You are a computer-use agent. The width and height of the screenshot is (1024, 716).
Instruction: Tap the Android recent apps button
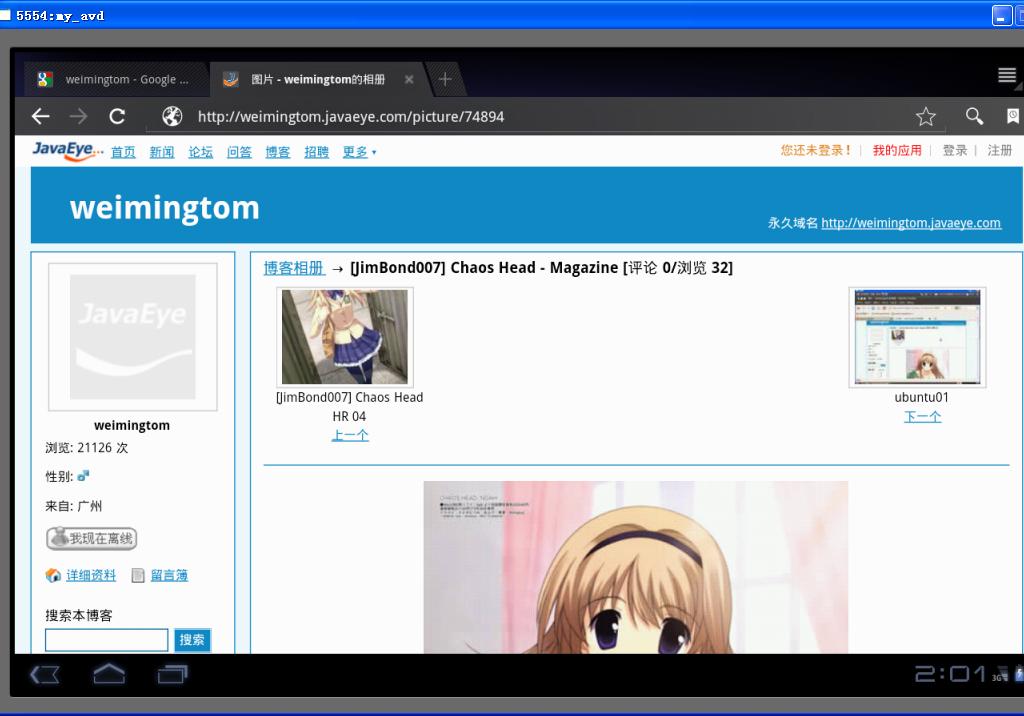[x=172, y=674]
